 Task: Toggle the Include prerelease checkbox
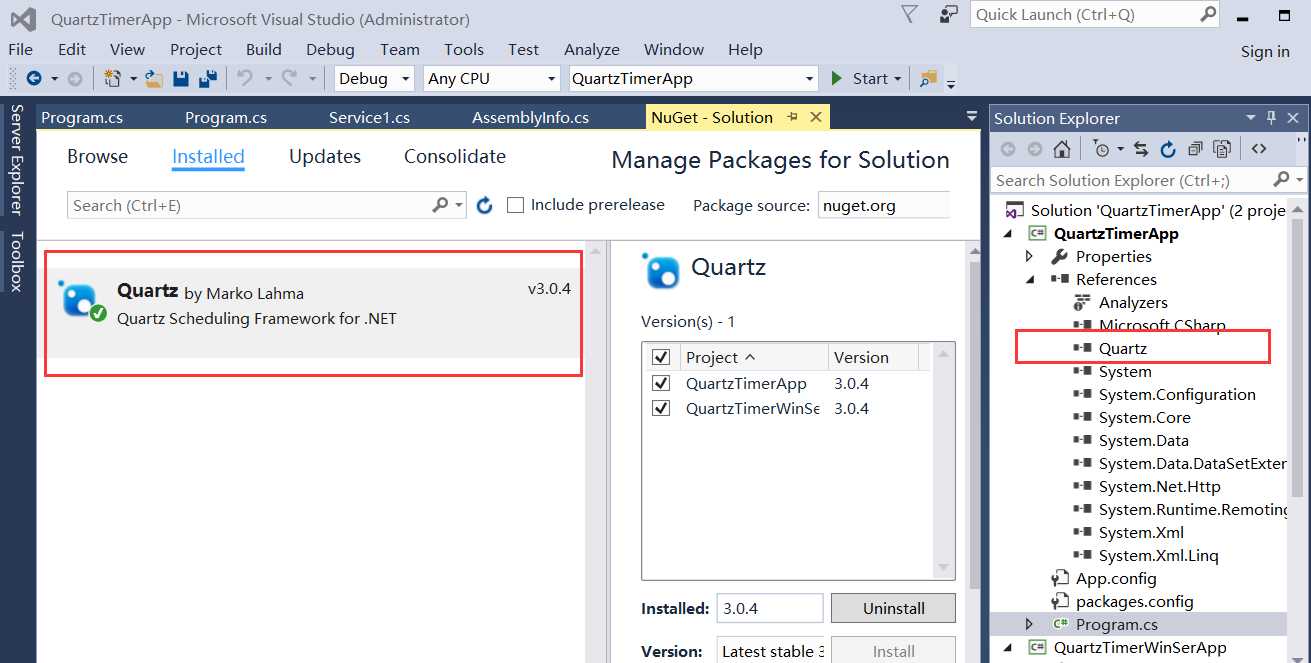click(x=516, y=205)
